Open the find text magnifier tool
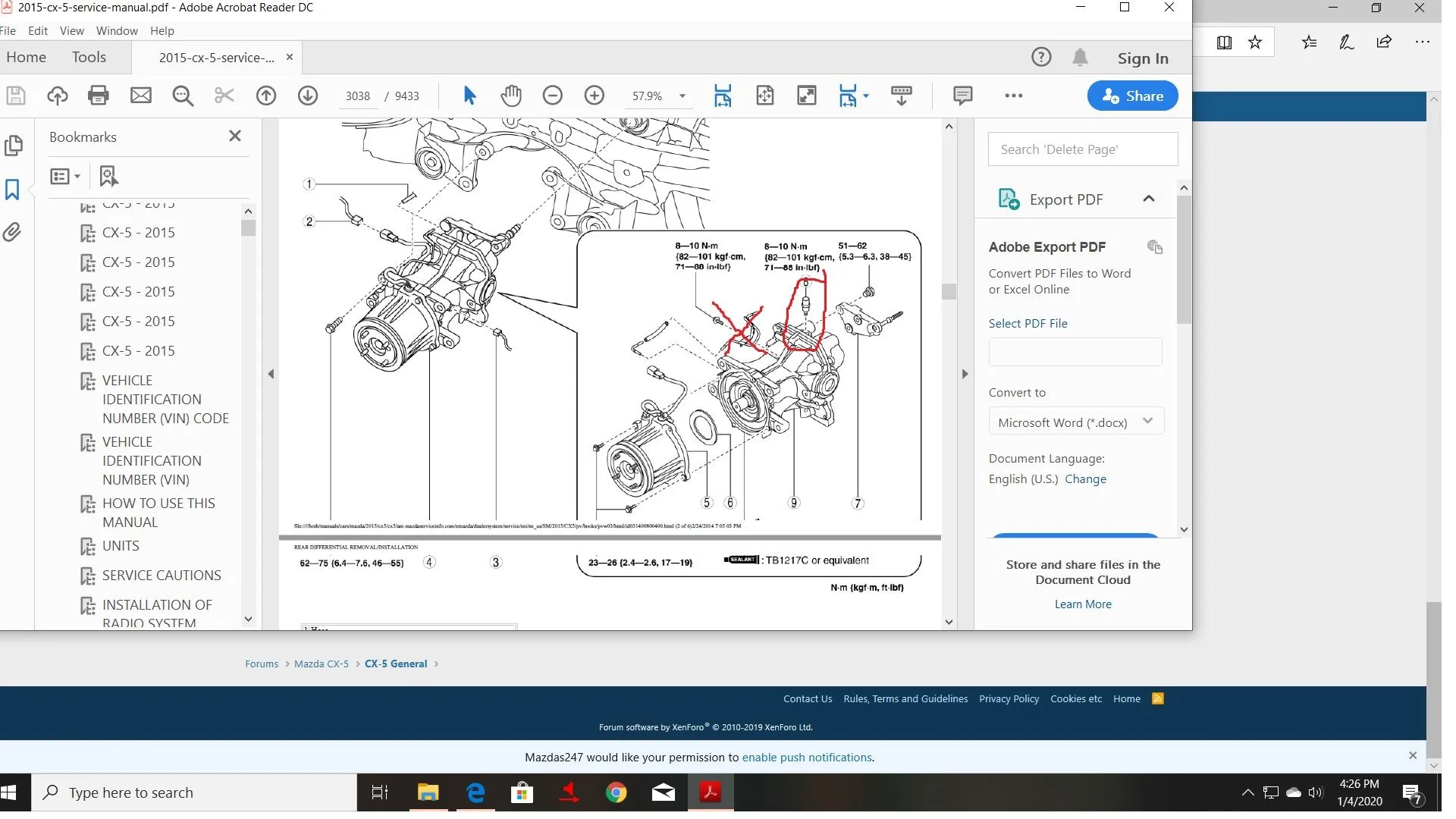Image resolution: width=1456 pixels, height=819 pixels. point(183,96)
